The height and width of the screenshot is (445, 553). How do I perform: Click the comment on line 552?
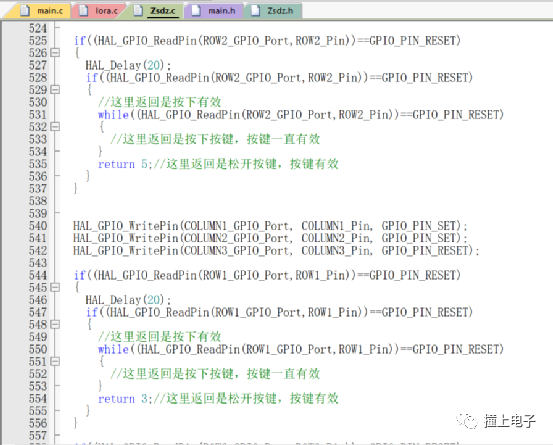click(215, 373)
